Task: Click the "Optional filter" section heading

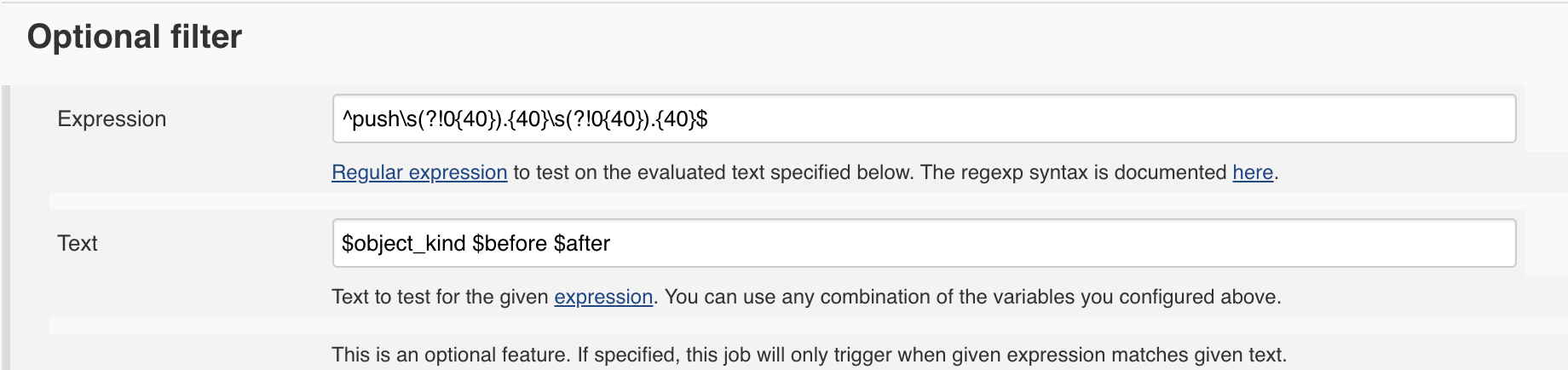Action: (135, 37)
